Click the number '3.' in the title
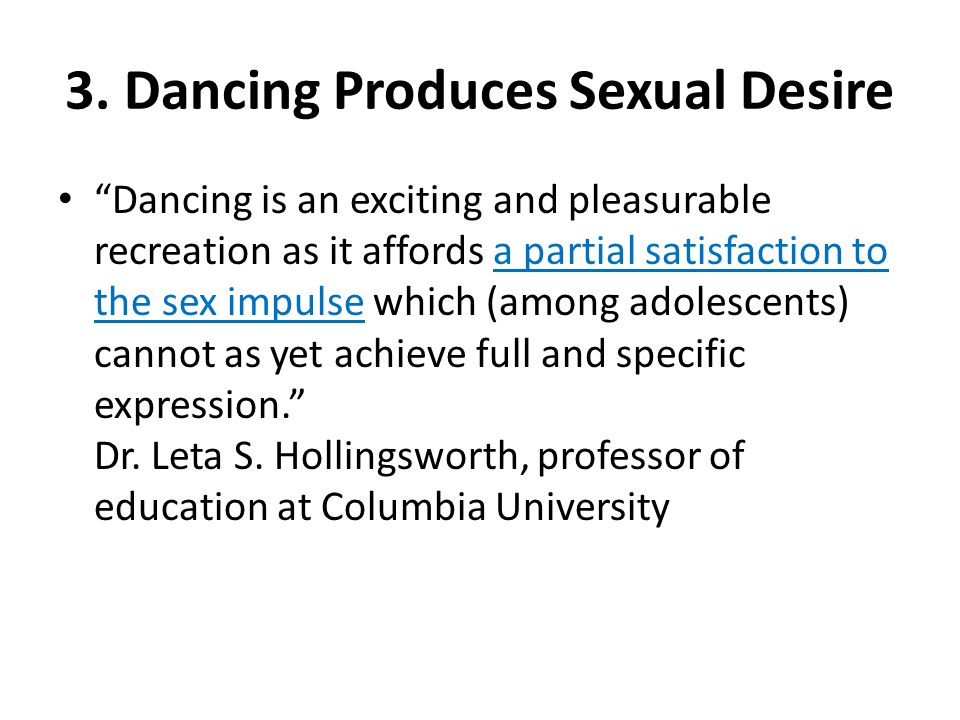Image resolution: width=960 pixels, height=720 pixels. [88, 91]
